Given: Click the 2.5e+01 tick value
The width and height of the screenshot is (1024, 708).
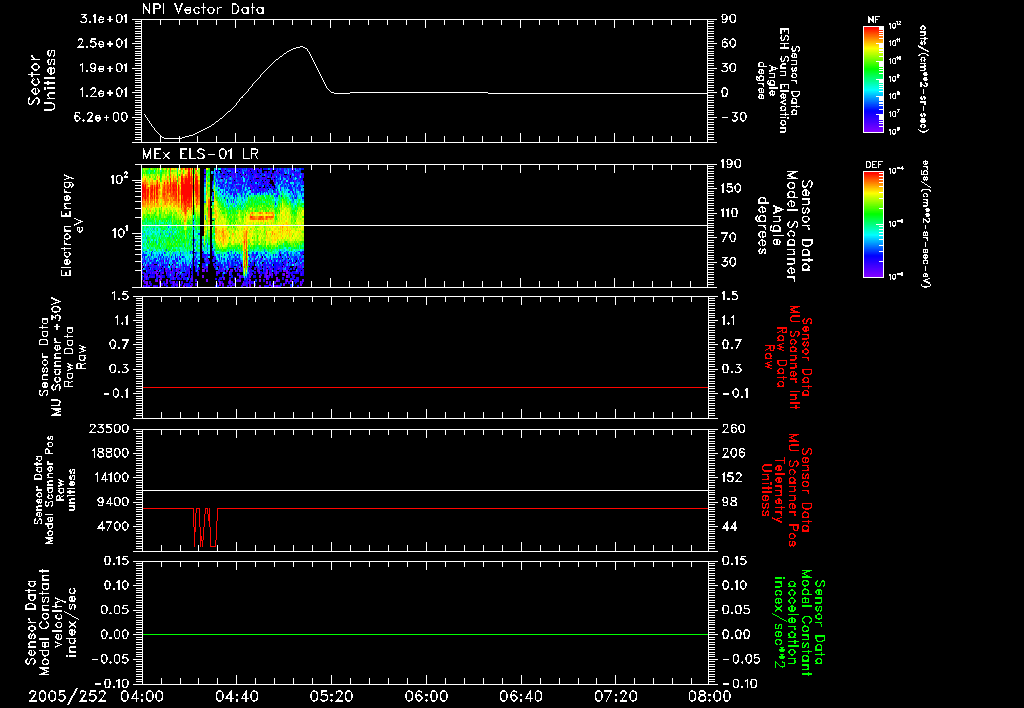Looking at the screenshot, I should (x=105, y=43).
